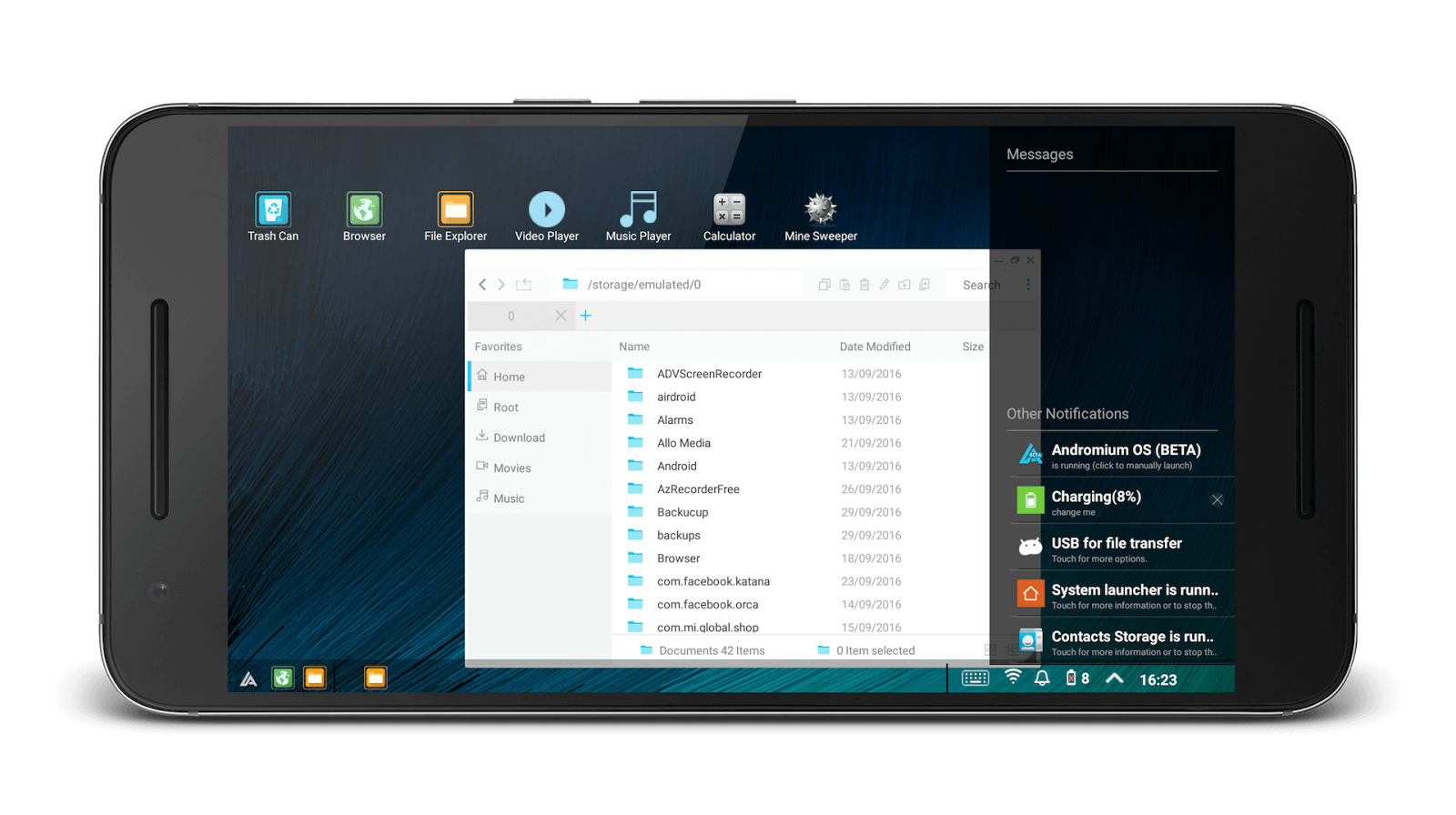Click the delete trash icon in toolbar
This screenshot has width=1456, height=815.
tap(864, 285)
